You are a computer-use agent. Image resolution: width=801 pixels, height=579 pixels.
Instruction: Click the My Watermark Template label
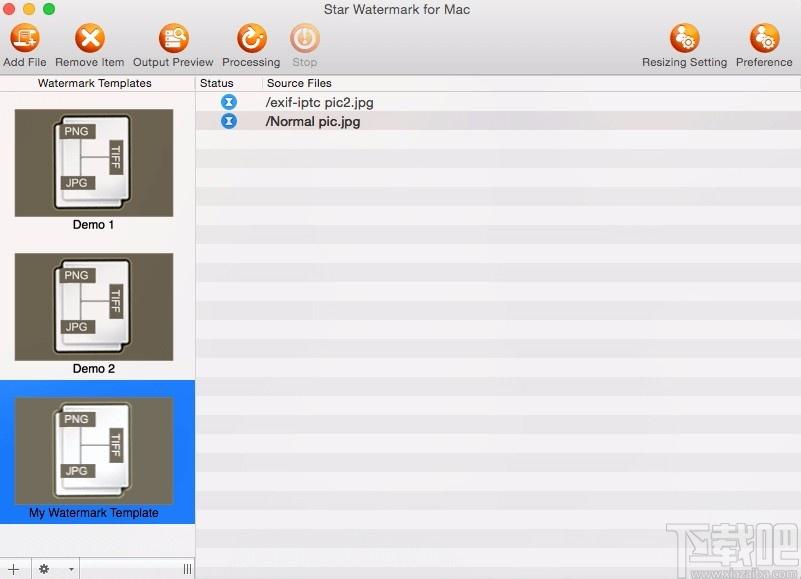[93, 513]
